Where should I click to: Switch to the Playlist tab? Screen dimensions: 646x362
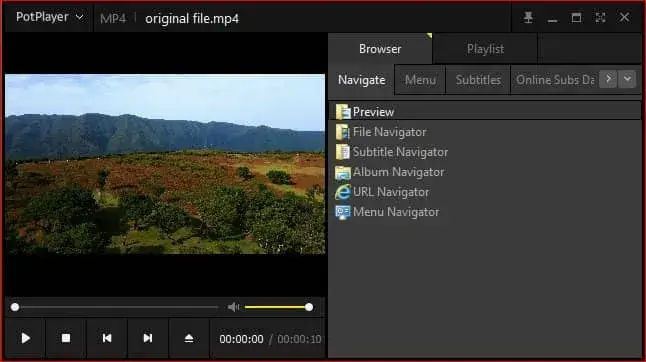[485, 49]
